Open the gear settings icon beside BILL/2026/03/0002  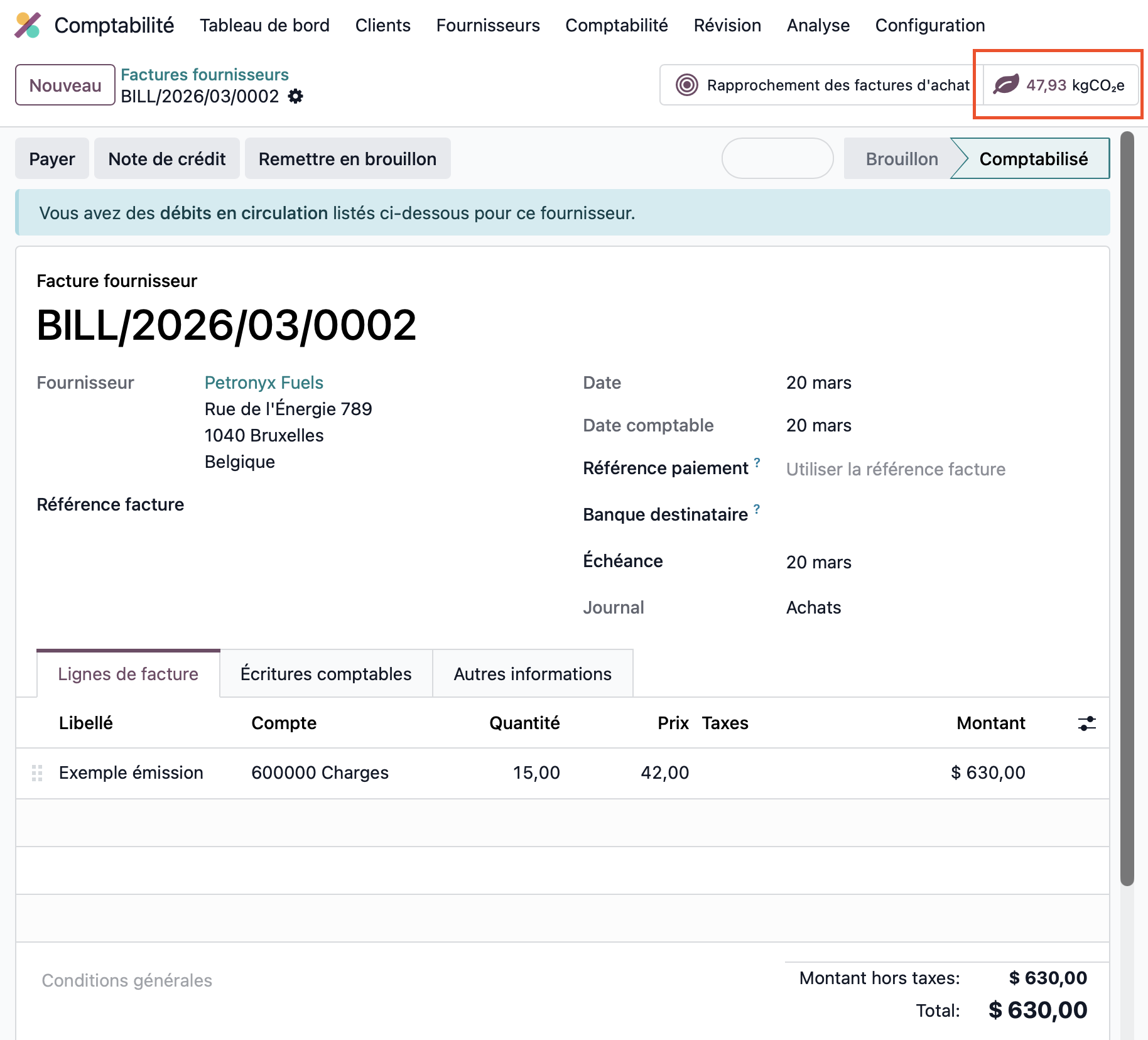click(x=295, y=97)
